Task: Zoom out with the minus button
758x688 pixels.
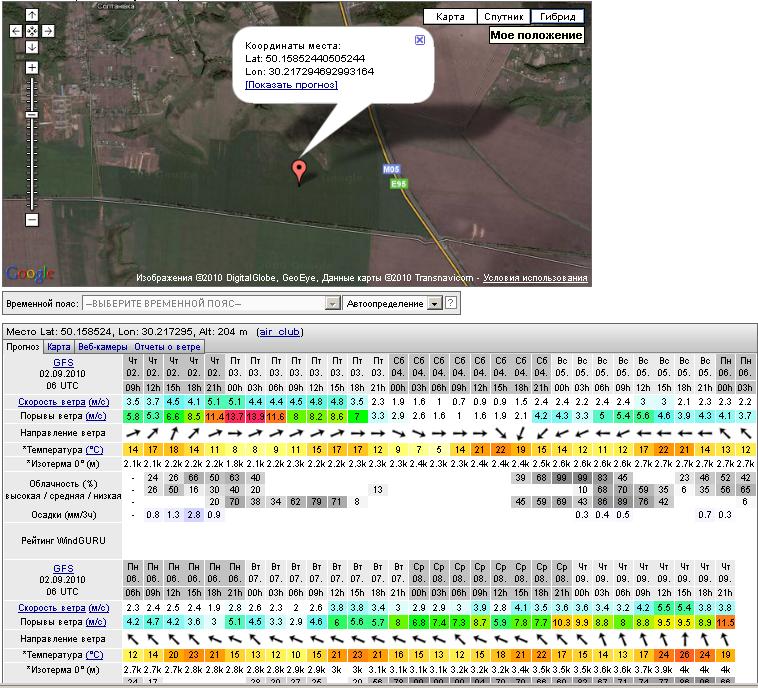Action: pos(32,219)
